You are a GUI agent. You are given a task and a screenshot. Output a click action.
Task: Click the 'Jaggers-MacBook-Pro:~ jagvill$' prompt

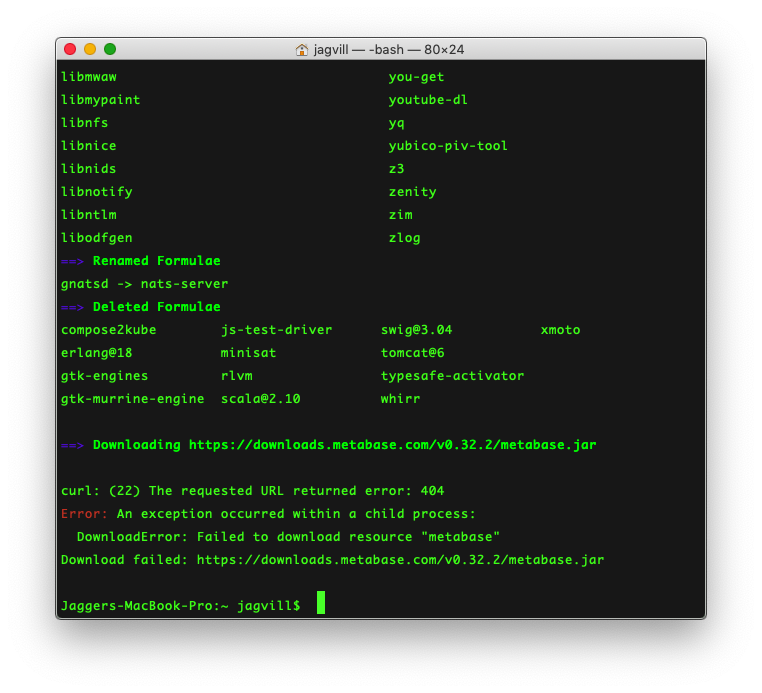pos(181,606)
